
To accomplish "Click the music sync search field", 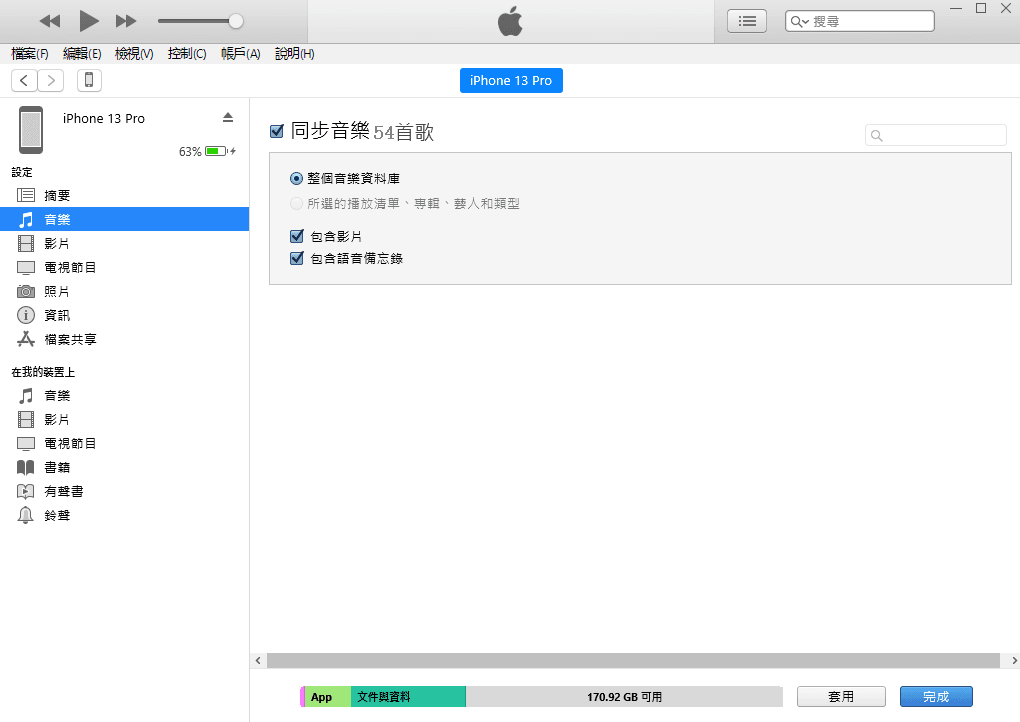I will (x=935, y=135).
